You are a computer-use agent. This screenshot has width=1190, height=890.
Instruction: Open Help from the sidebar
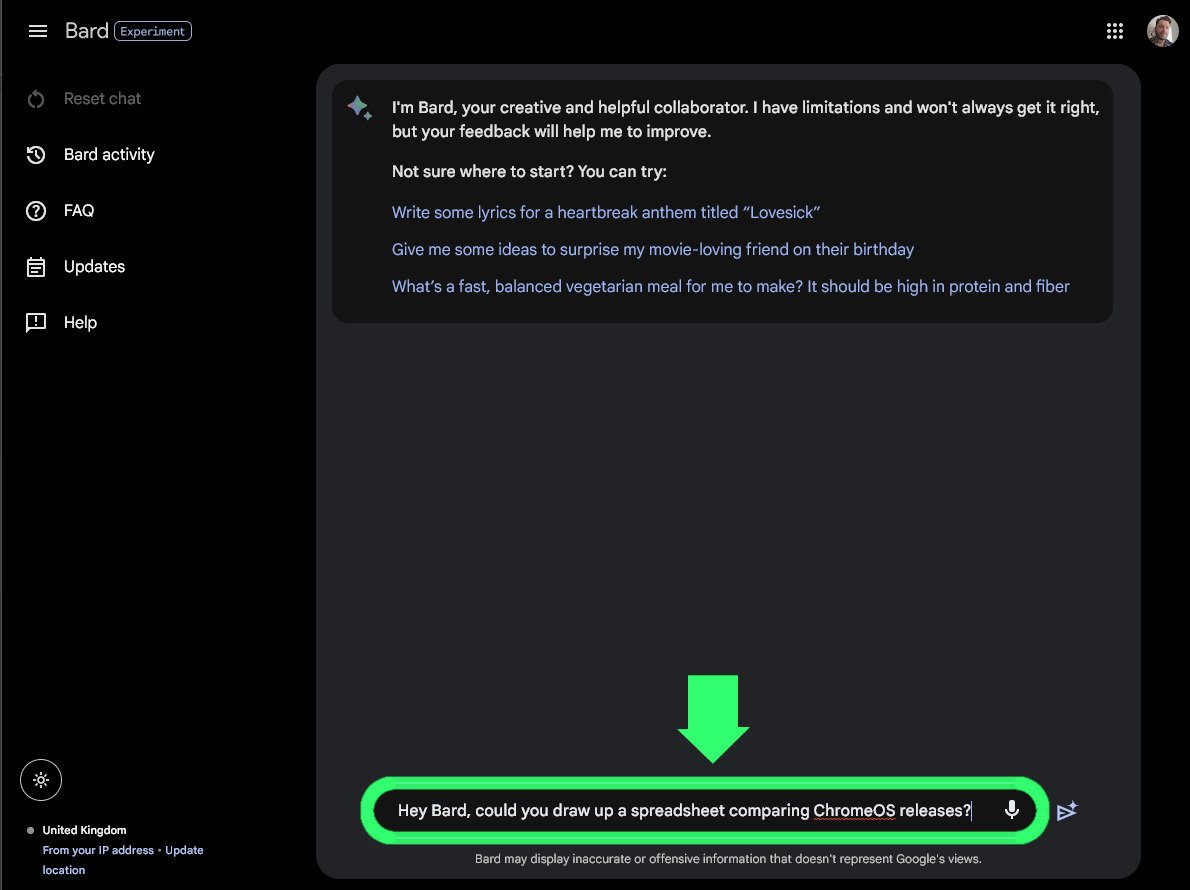(x=80, y=323)
